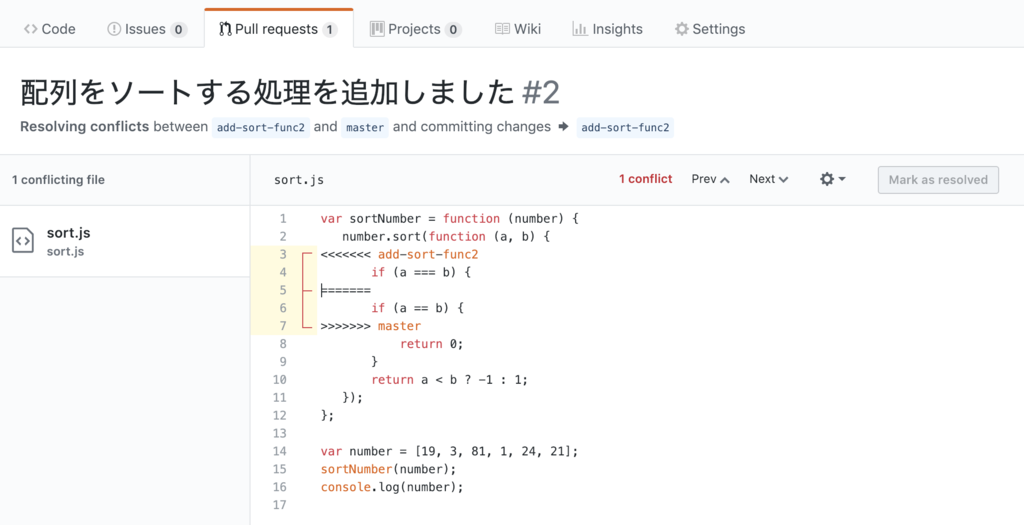Screen dimensions: 1024x525
Task: Click the Code brackets icon
Action: pos(31,29)
